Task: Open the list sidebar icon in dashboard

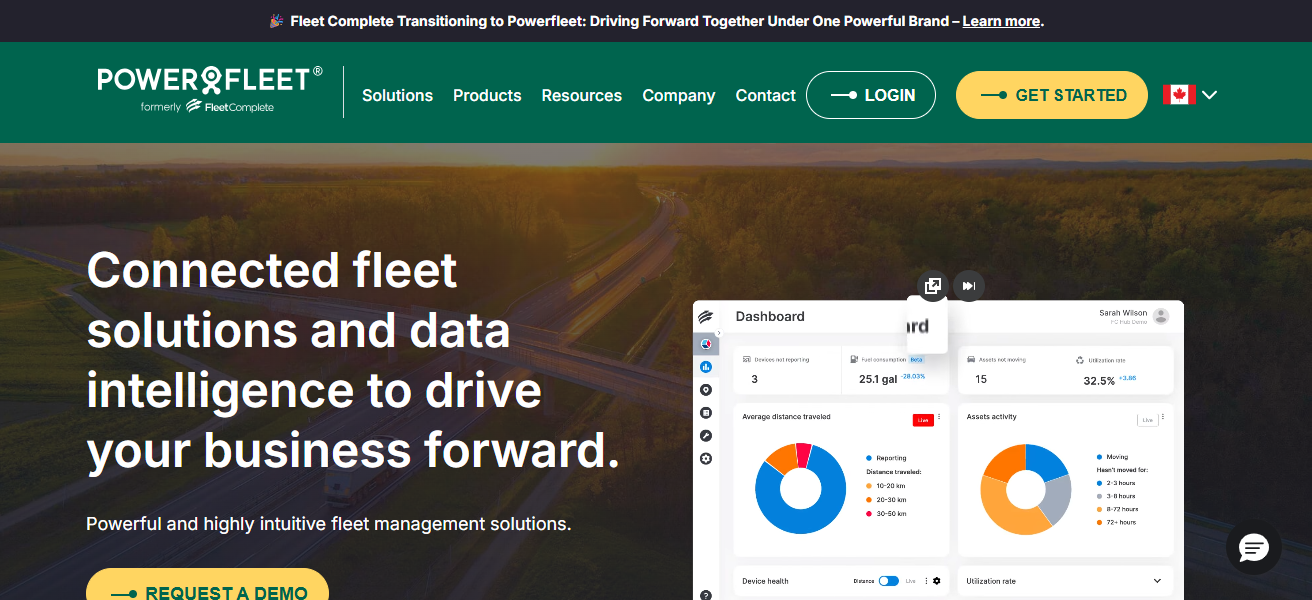Action: [x=706, y=412]
